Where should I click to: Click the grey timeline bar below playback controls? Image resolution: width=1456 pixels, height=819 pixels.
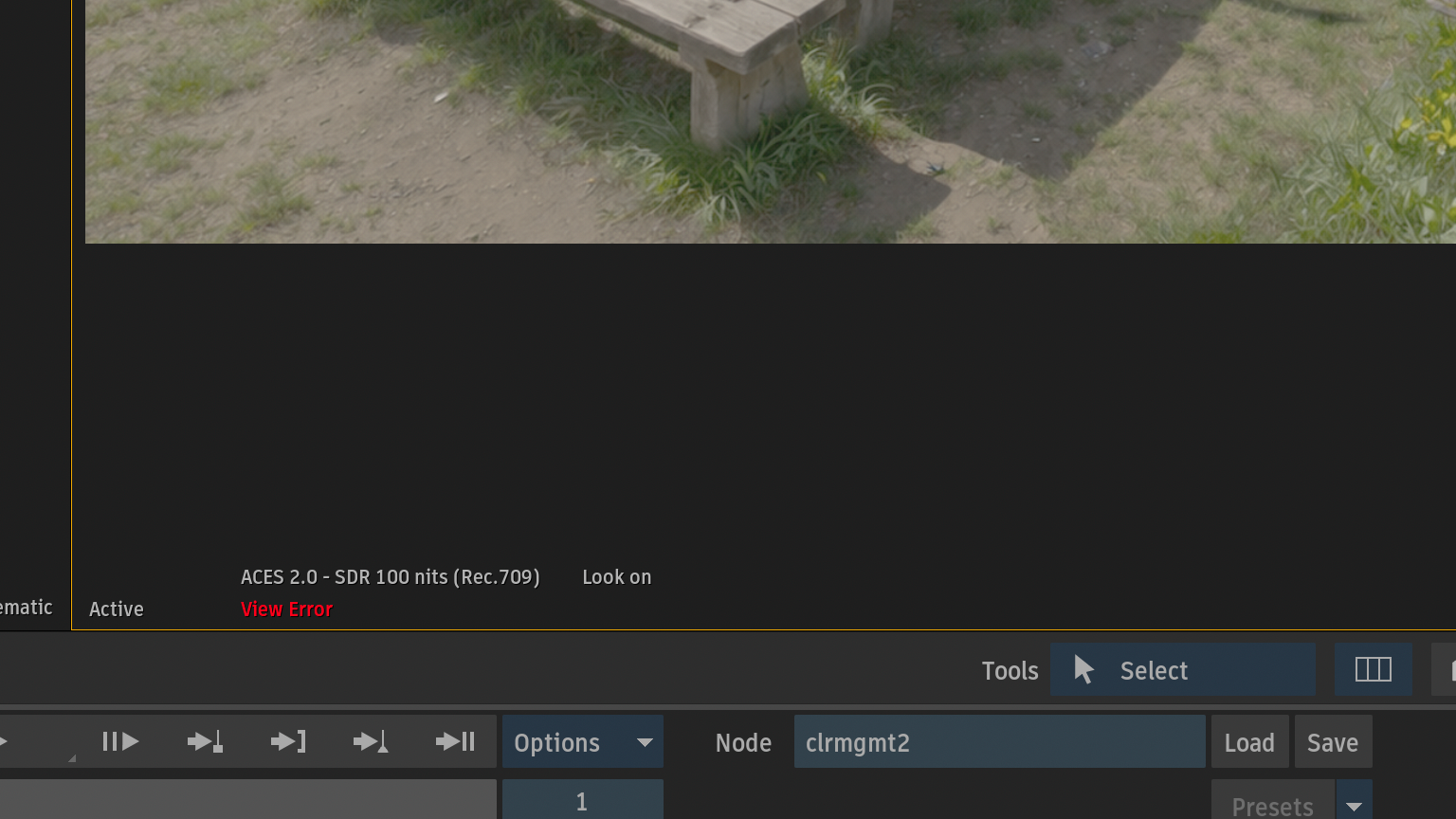pyautogui.click(x=246, y=800)
